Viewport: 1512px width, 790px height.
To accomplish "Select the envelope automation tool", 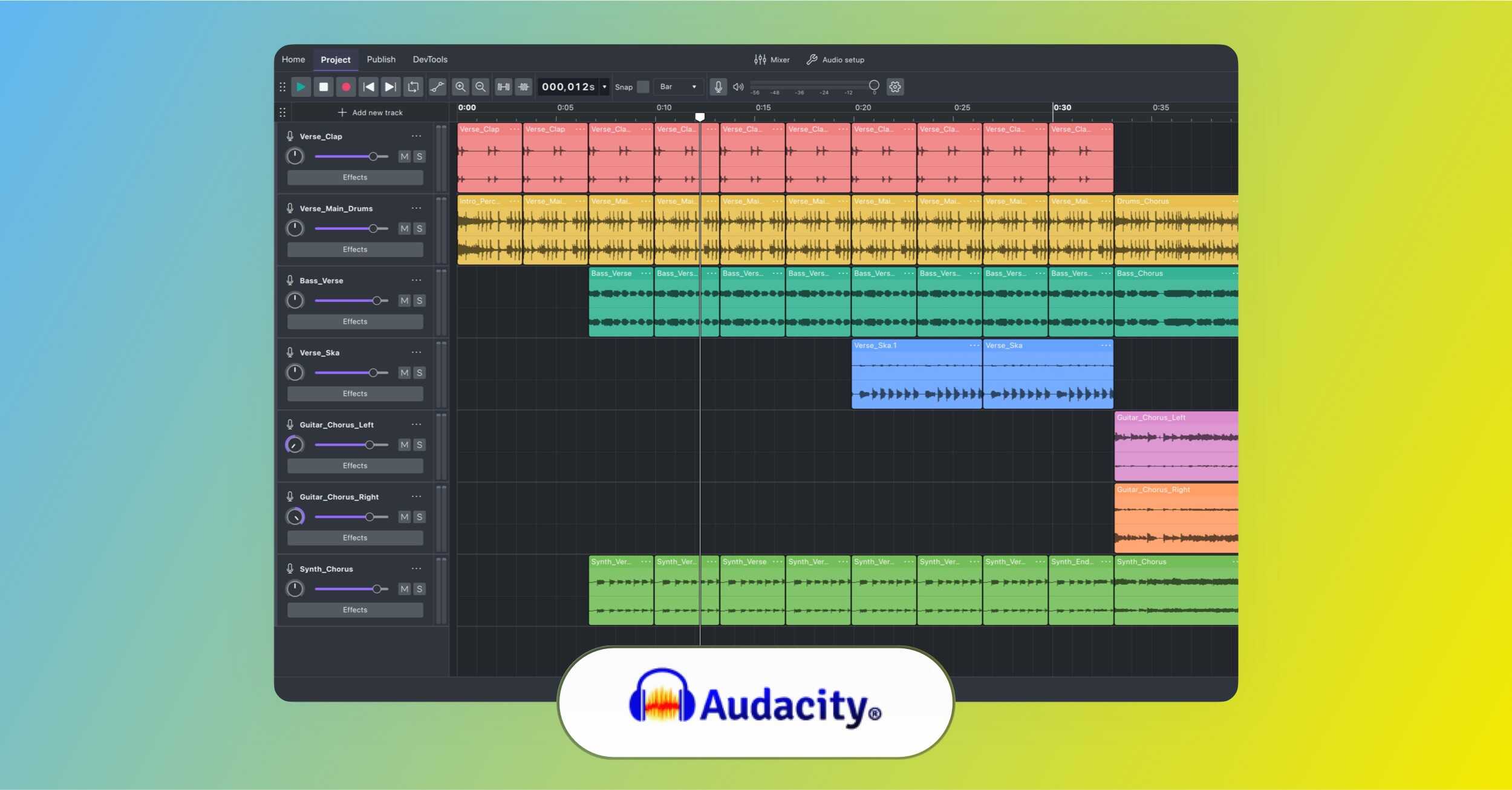I will tap(437, 87).
